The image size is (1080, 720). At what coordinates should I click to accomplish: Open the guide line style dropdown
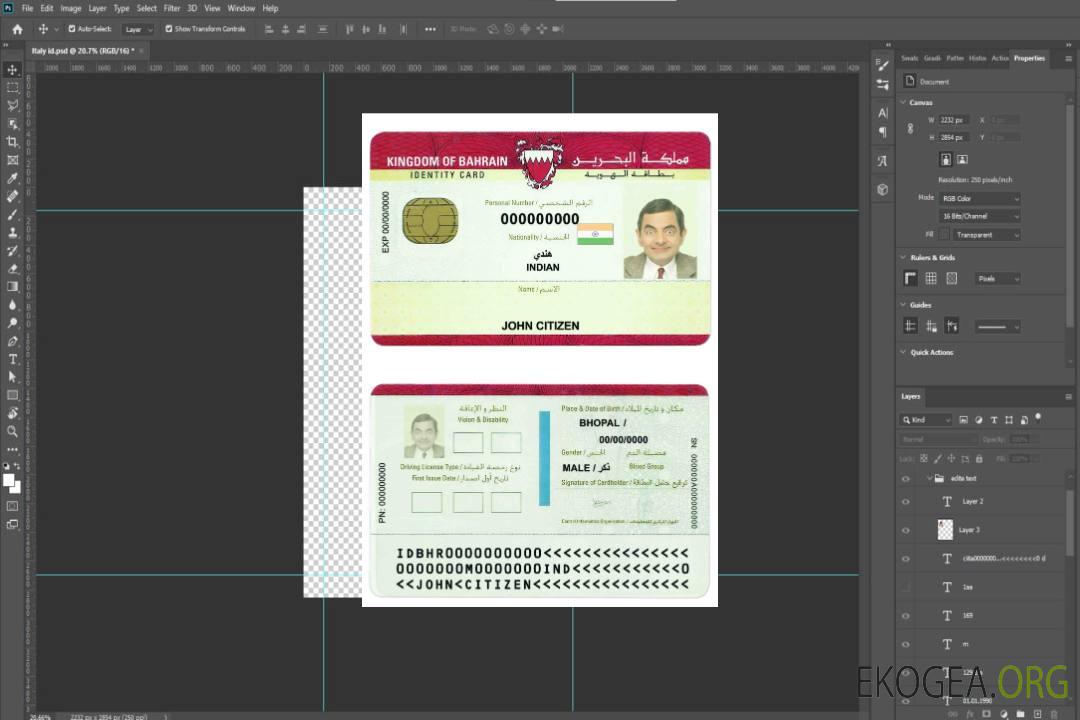(x=998, y=327)
